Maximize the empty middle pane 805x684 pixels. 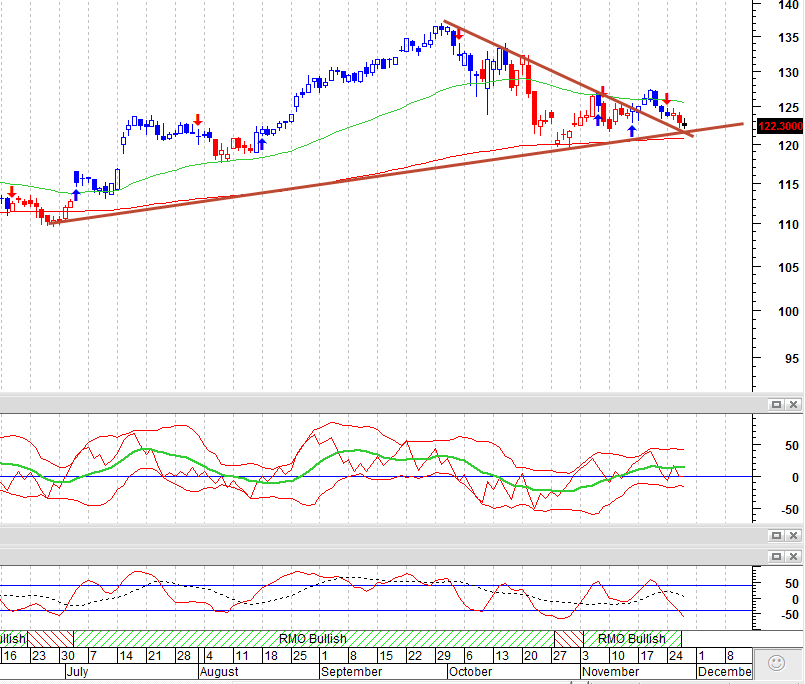[x=776, y=536]
